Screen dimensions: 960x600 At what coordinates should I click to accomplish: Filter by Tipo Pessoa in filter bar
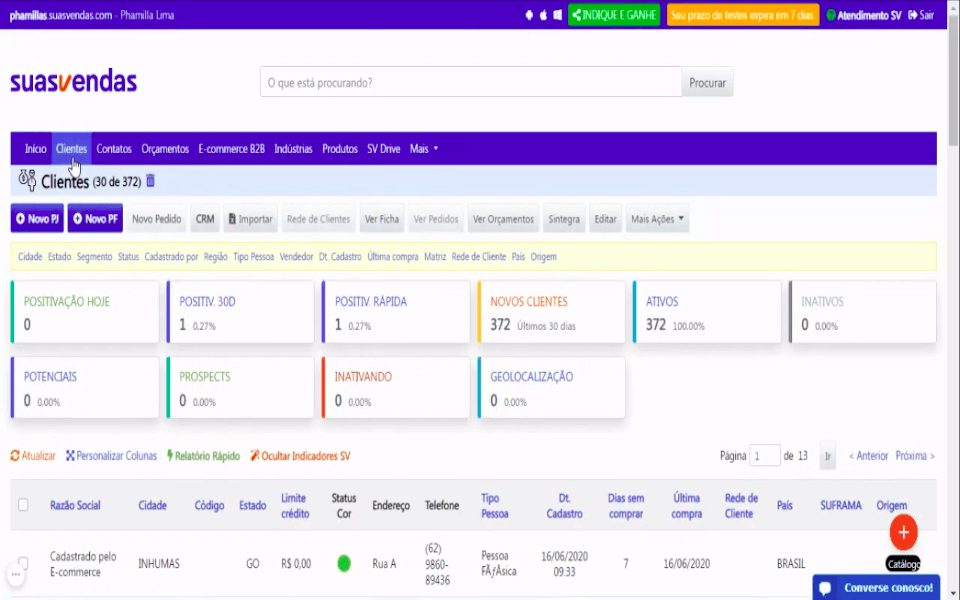pos(253,257)
